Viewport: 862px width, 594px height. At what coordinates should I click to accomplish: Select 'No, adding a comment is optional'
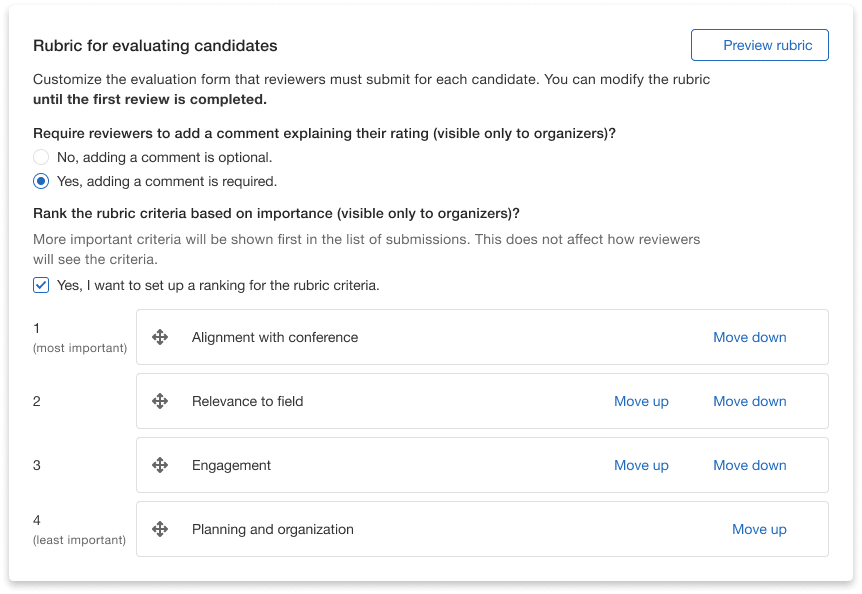pos(41,157)
